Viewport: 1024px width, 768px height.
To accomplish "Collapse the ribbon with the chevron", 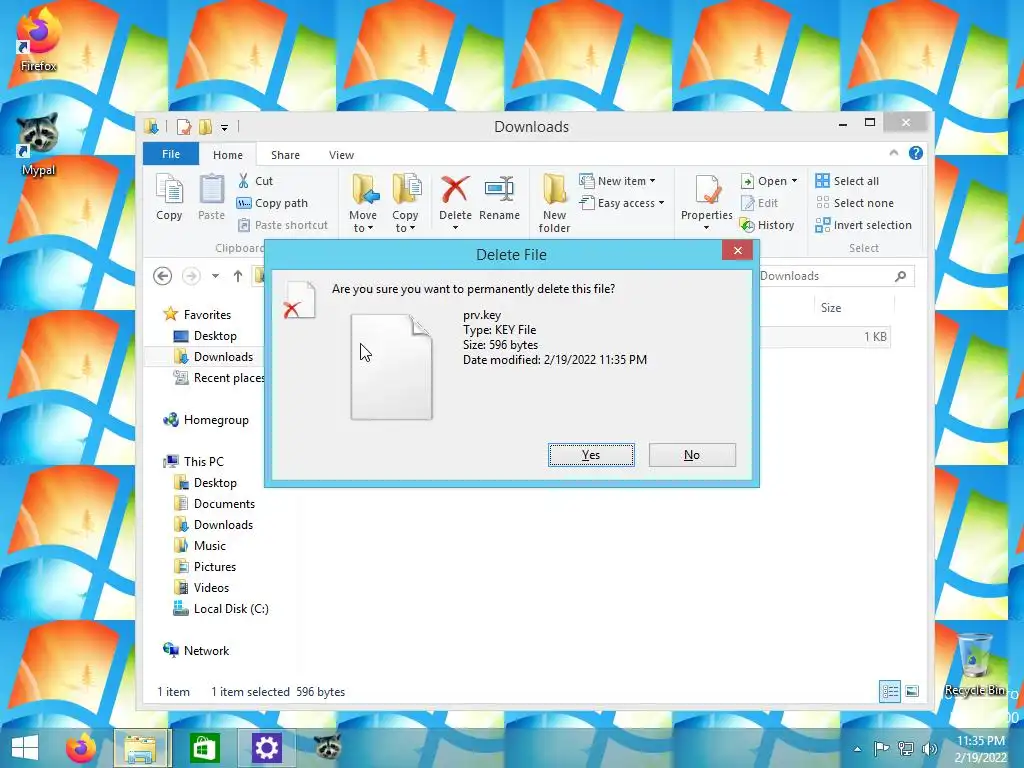I will 893,153.
